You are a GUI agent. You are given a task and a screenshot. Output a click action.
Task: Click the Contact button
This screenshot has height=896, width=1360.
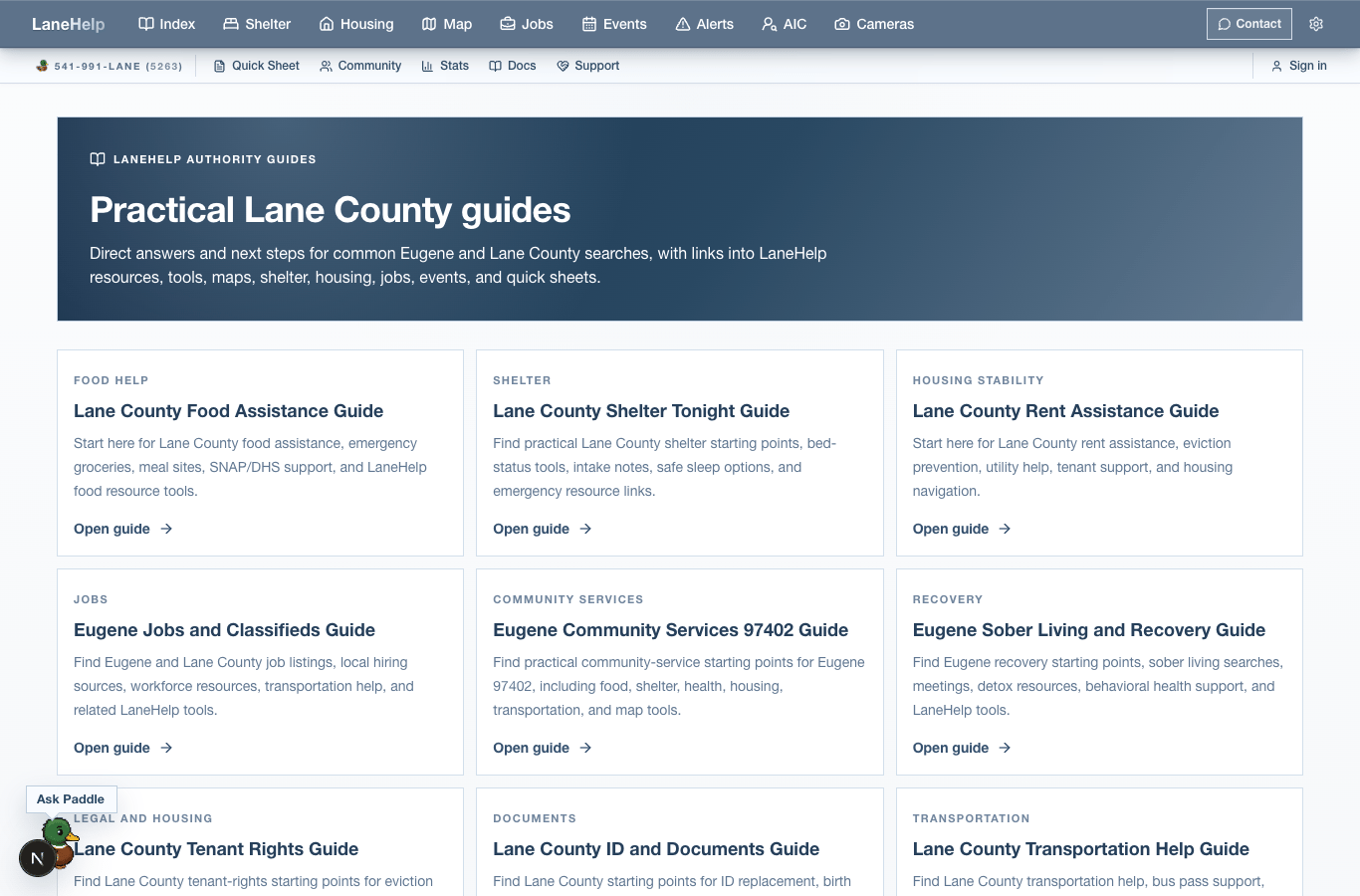click(x=1249, y=24)
